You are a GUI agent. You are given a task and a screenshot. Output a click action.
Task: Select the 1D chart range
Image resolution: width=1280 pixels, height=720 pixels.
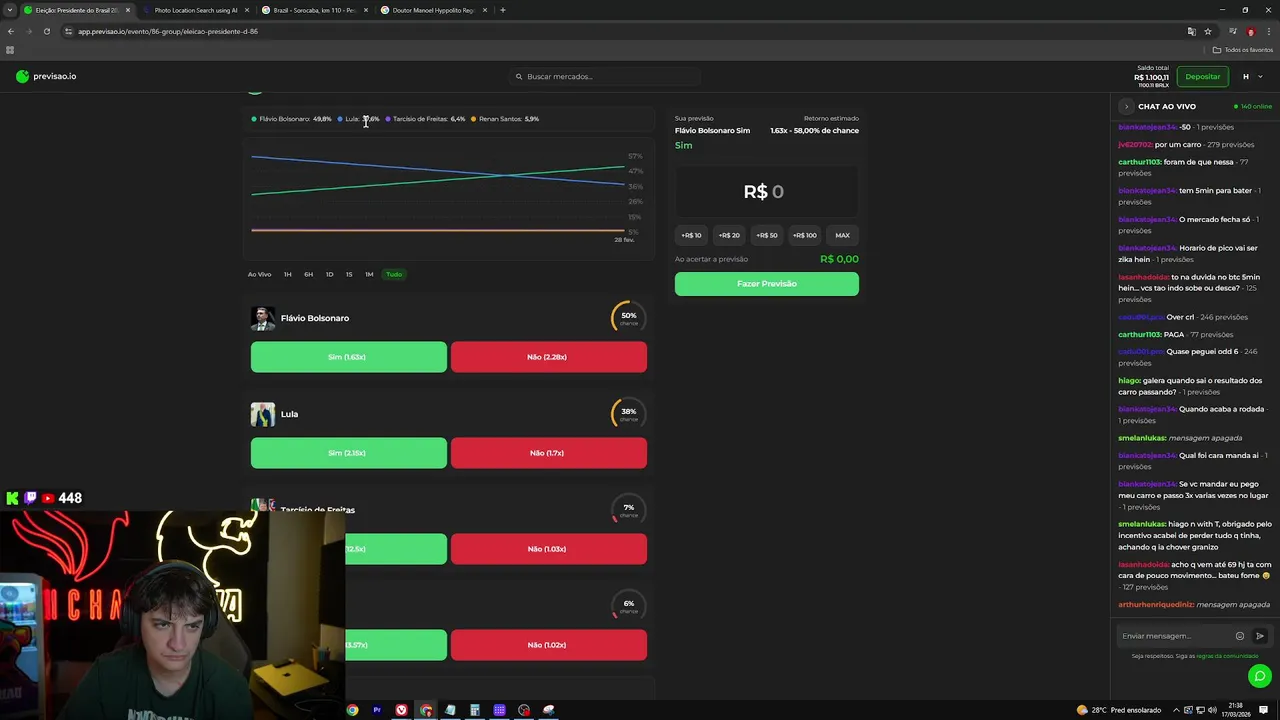click(329, 274)
